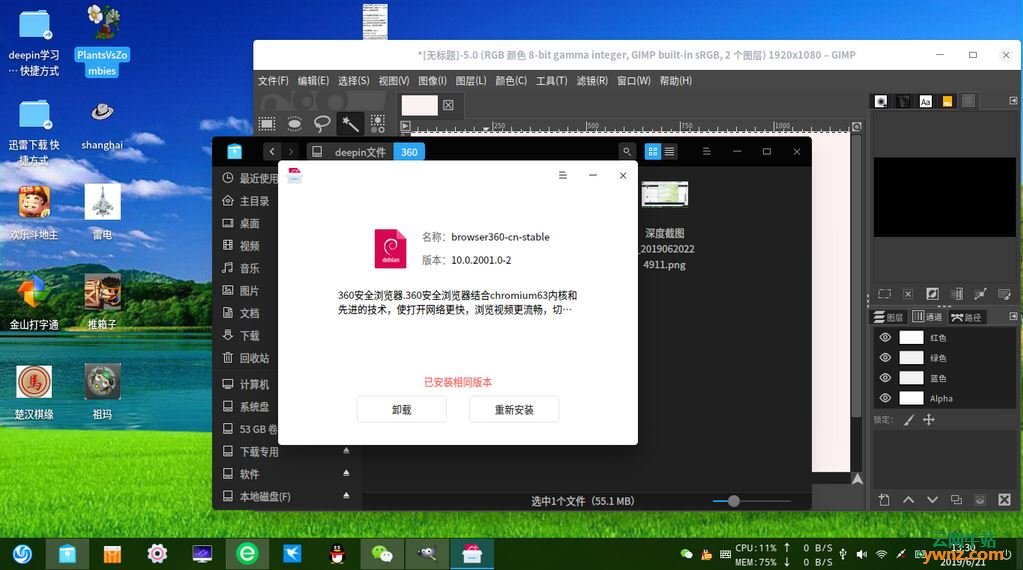Toggle visibility of 红色 channel
The height and width of the screenshot is (570, 1023).
pyautogui.click(x=885, y=337)
